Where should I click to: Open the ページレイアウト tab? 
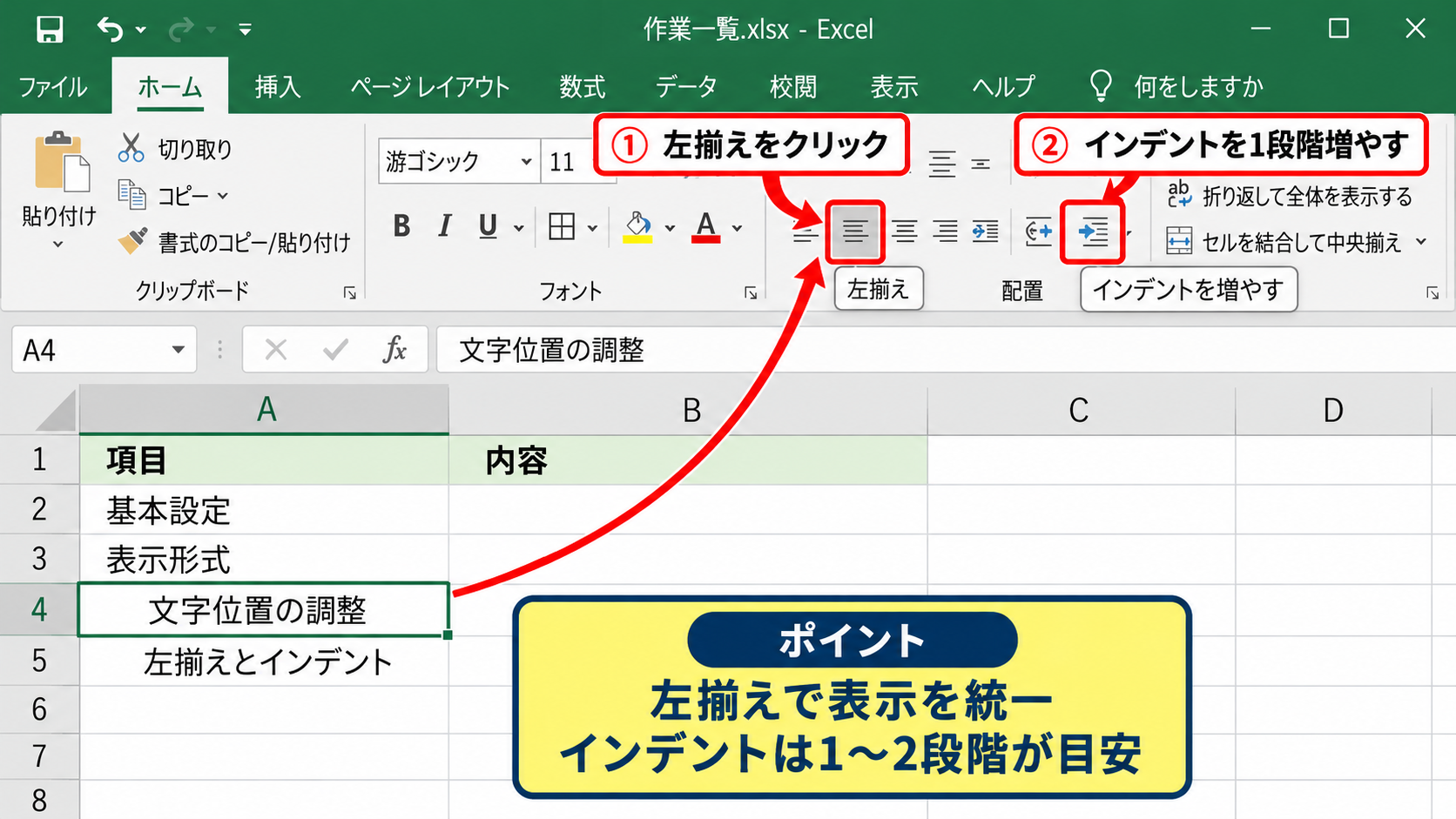click(x=430, y=86)
